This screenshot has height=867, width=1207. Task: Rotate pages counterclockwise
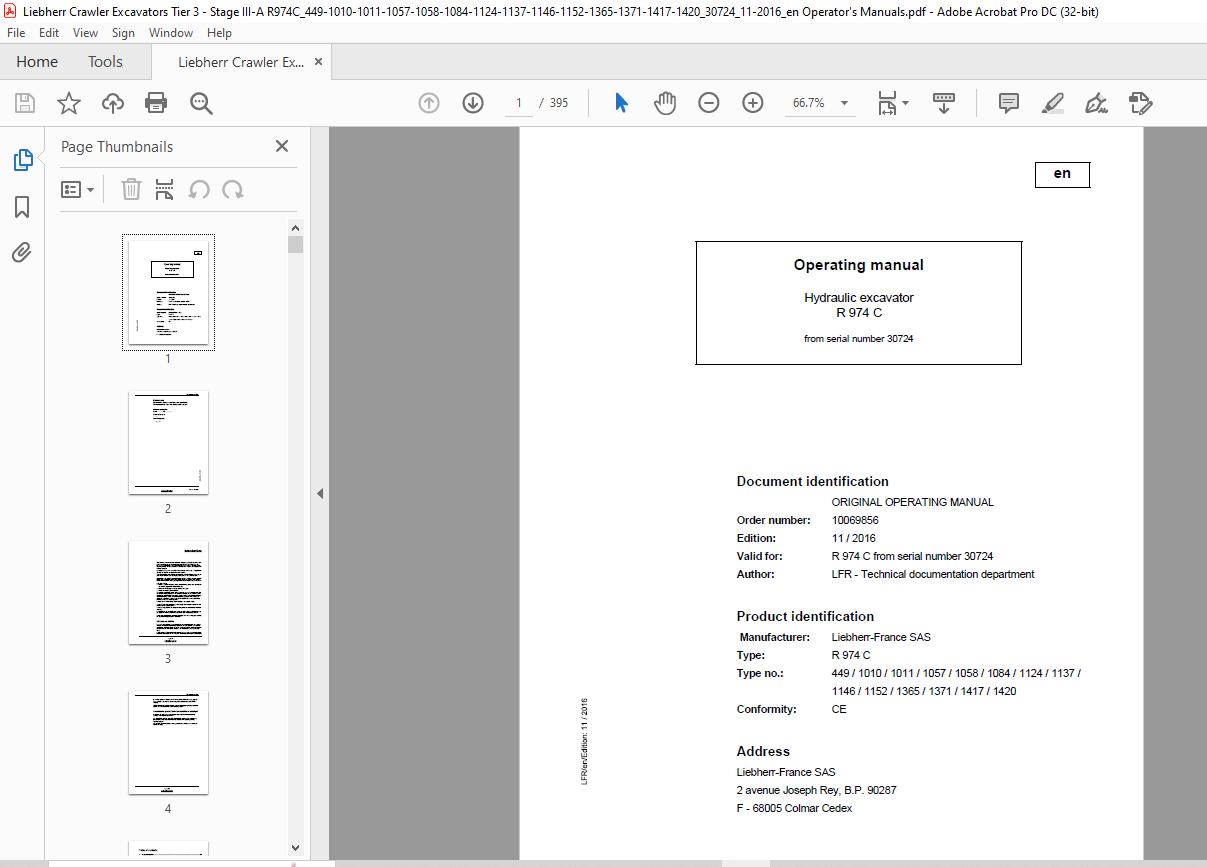click(199, 189)
